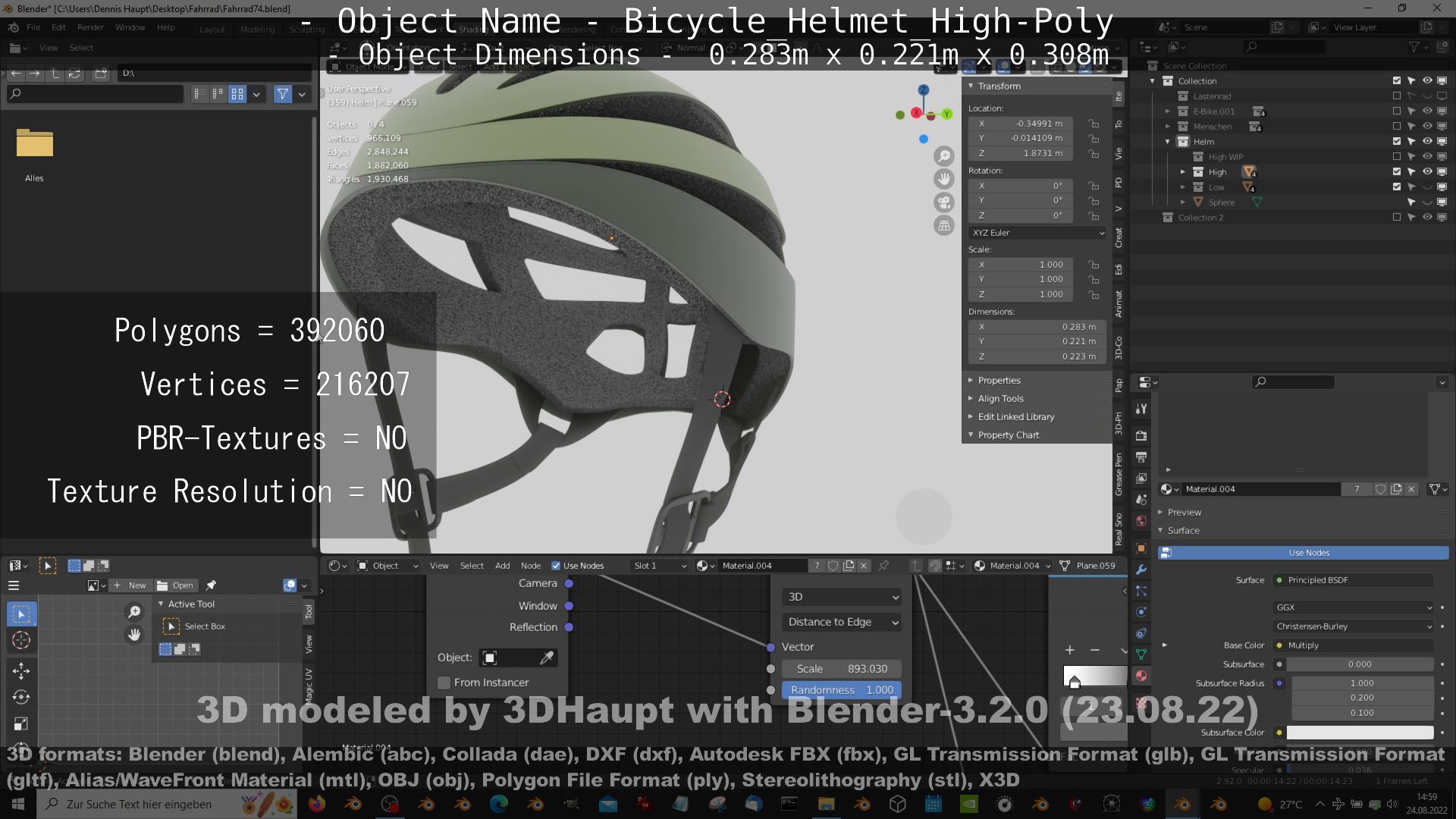
Task: Click the eyedropper in the Object field
Action: pyautogui.click(x=546, y=657)
